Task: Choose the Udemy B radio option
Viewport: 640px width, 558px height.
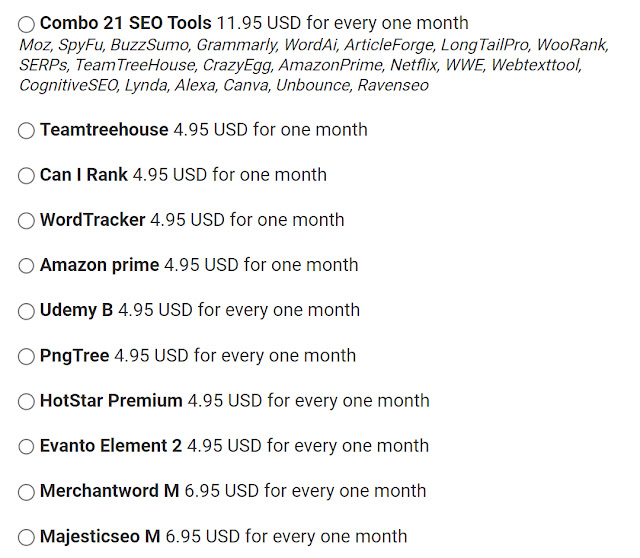Action: pyautogui.click(x=27, y=311)
